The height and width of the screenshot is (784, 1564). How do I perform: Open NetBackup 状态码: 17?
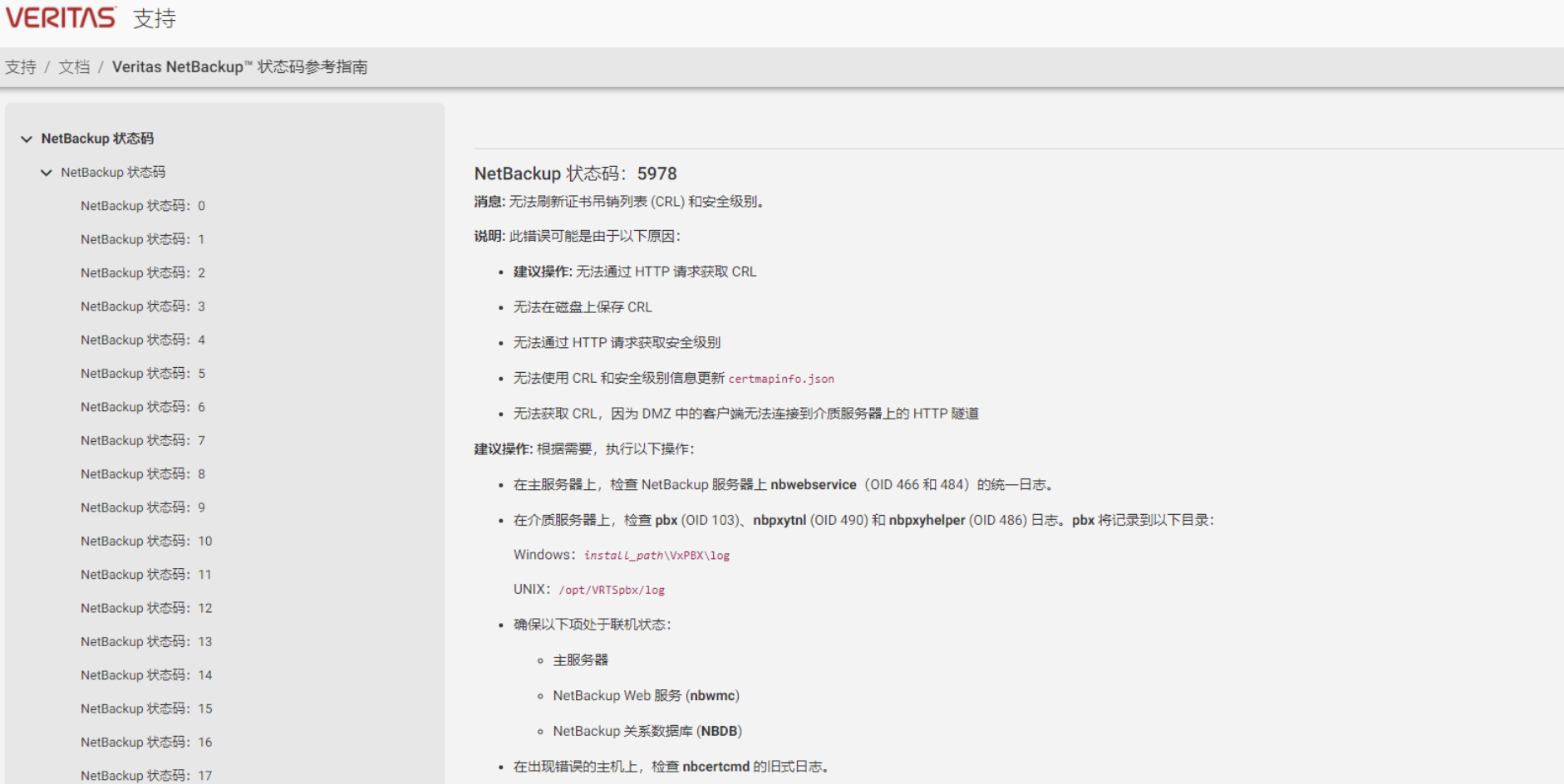[x=146, y=776]
